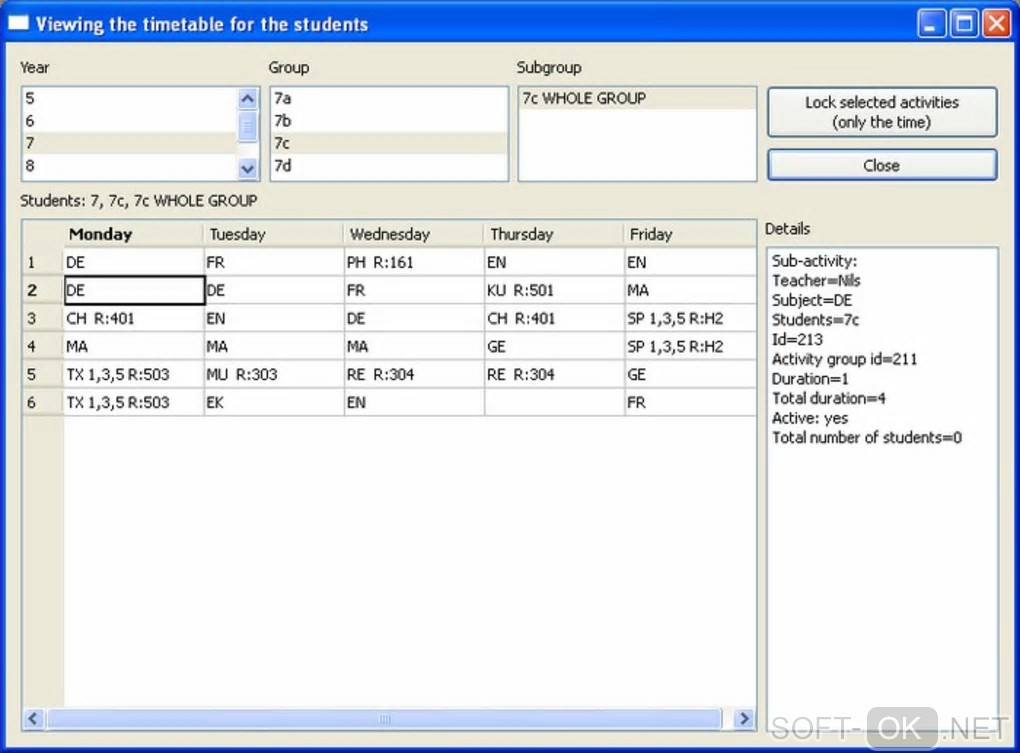Click the empty Thursday cell in row 6
Screen dimensions: 1020x753
pyautogui.click(x=553, y=403)
